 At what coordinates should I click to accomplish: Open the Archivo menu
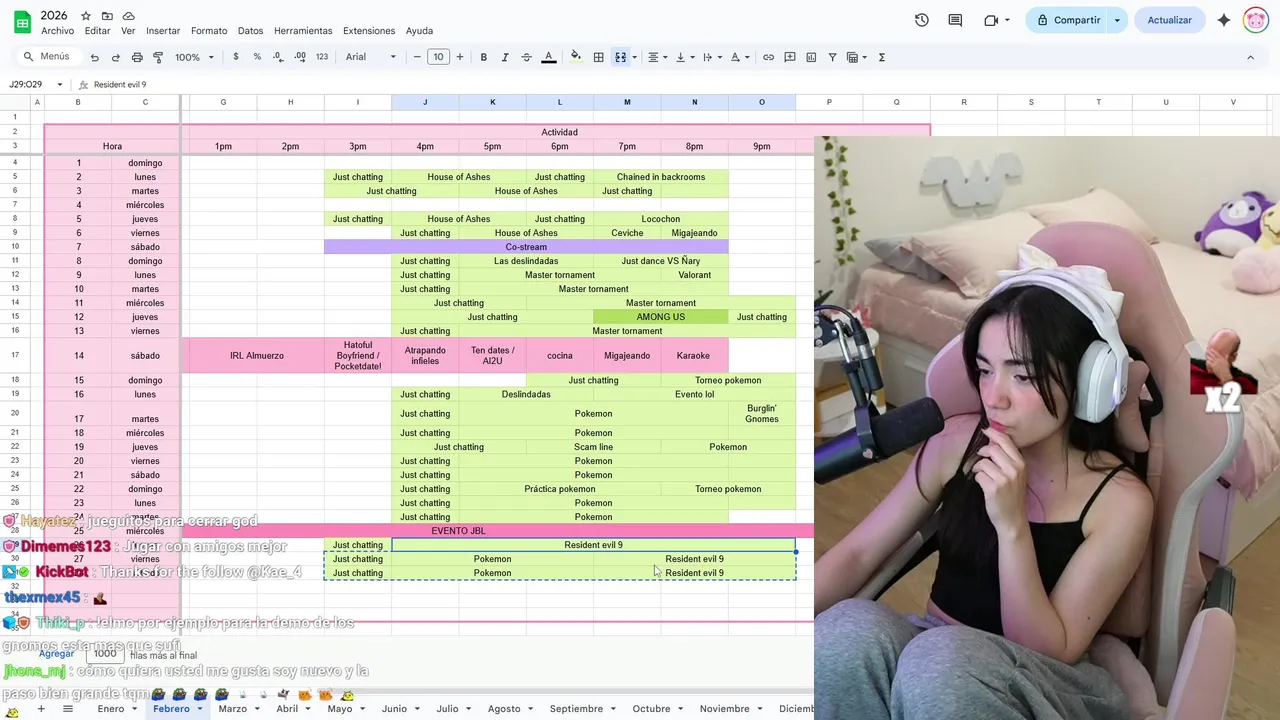[x=57, y=31]
